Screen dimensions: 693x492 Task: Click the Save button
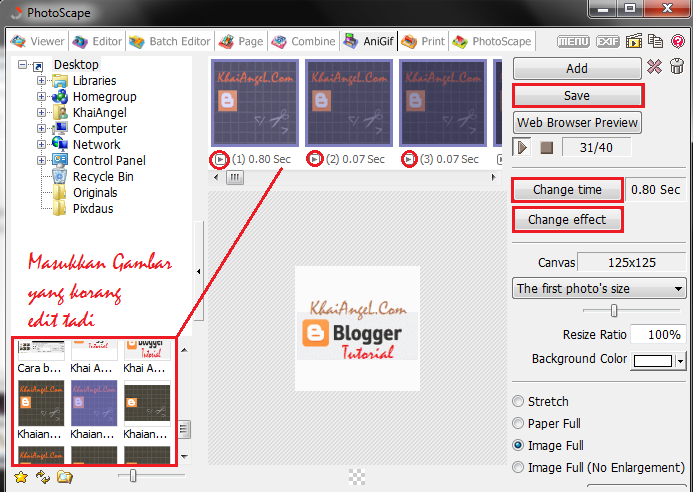577,95
